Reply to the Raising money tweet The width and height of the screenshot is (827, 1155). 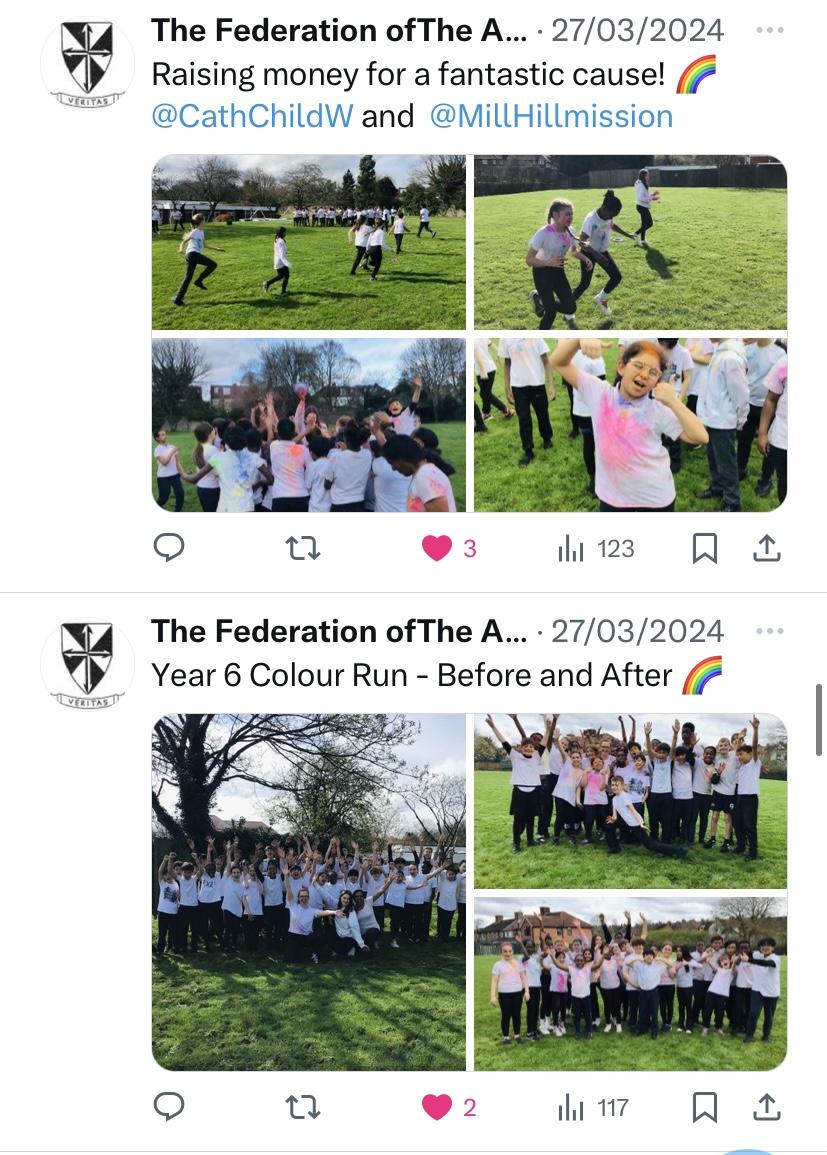(x=169, y=548)
